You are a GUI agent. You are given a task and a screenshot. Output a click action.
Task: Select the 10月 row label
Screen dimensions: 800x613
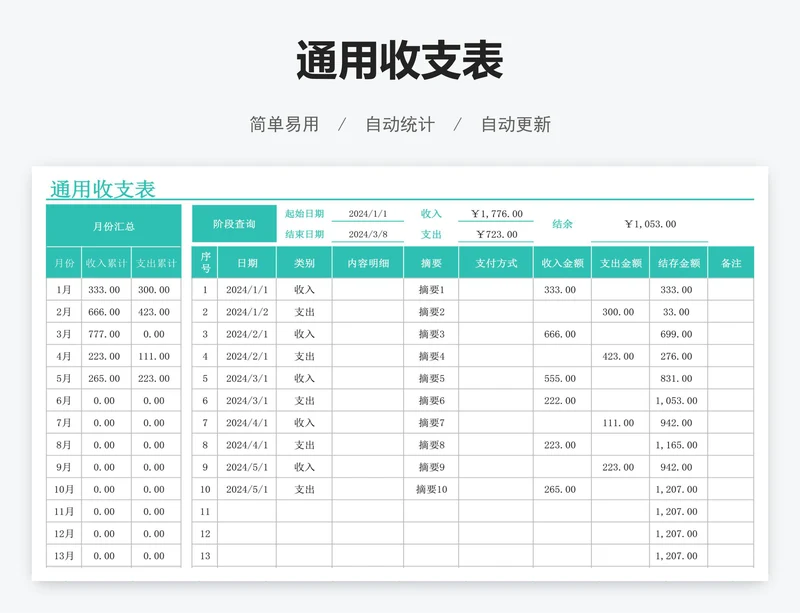(64, 489)
